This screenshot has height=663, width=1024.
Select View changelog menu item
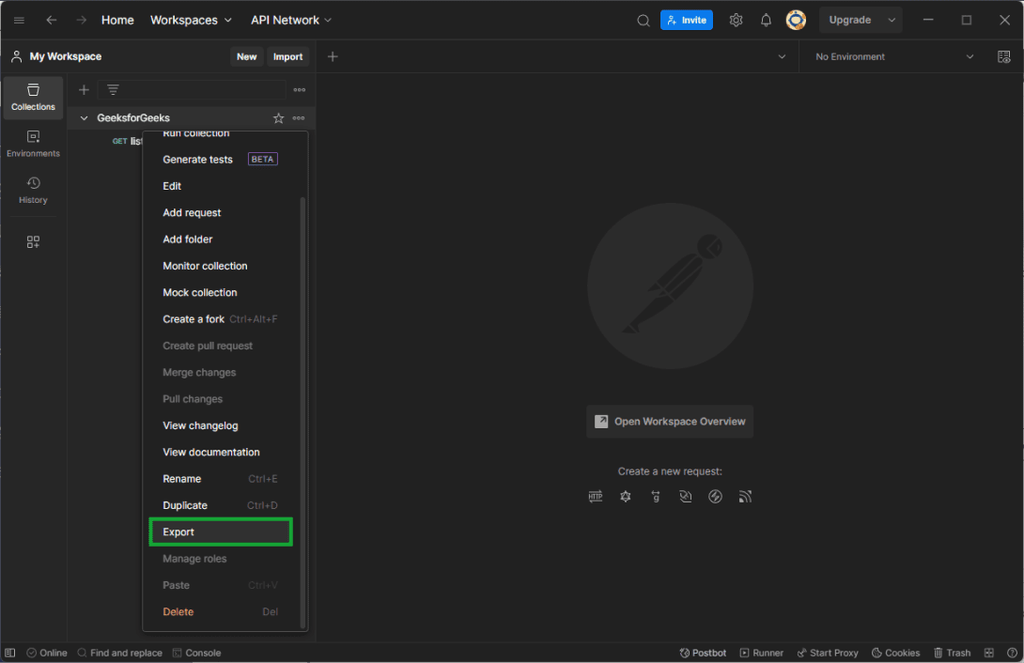point(221,426)
